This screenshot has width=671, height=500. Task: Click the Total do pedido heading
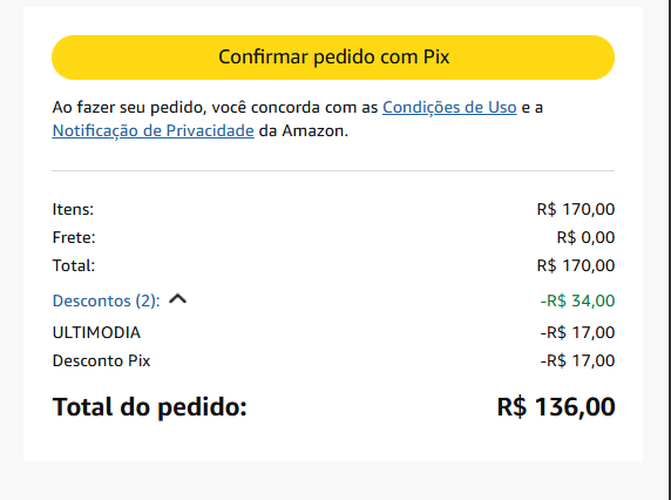click(x=149, y=407)
